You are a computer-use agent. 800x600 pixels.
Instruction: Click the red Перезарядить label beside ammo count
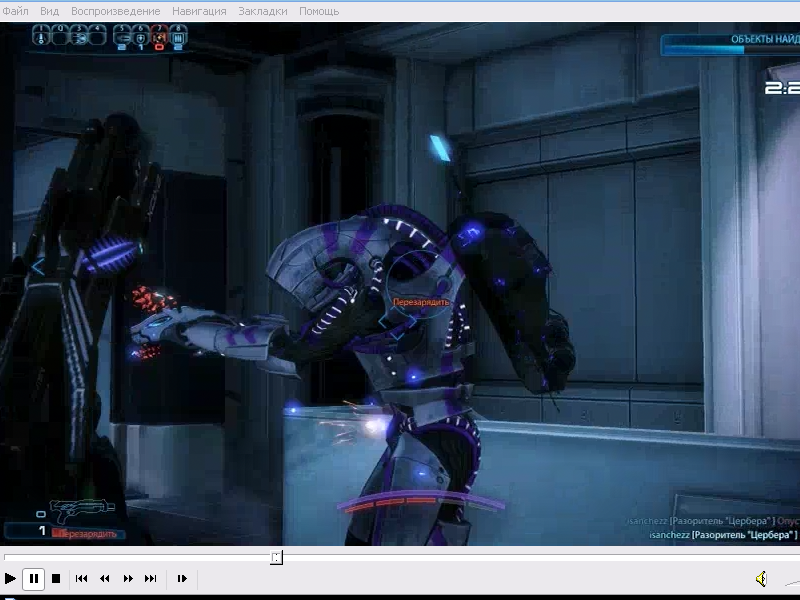coord(87,534)
